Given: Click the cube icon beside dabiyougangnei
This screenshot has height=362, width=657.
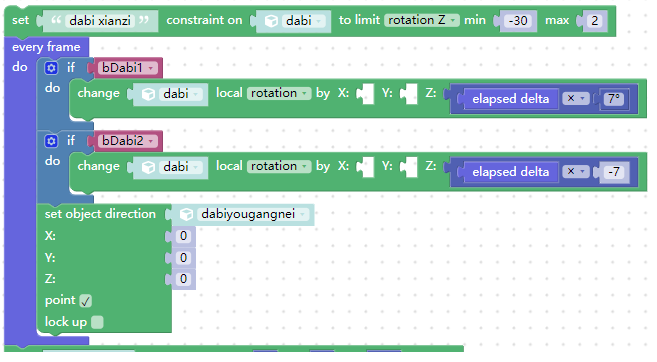Looking at the screenshot, I should (x=186, y=214).
